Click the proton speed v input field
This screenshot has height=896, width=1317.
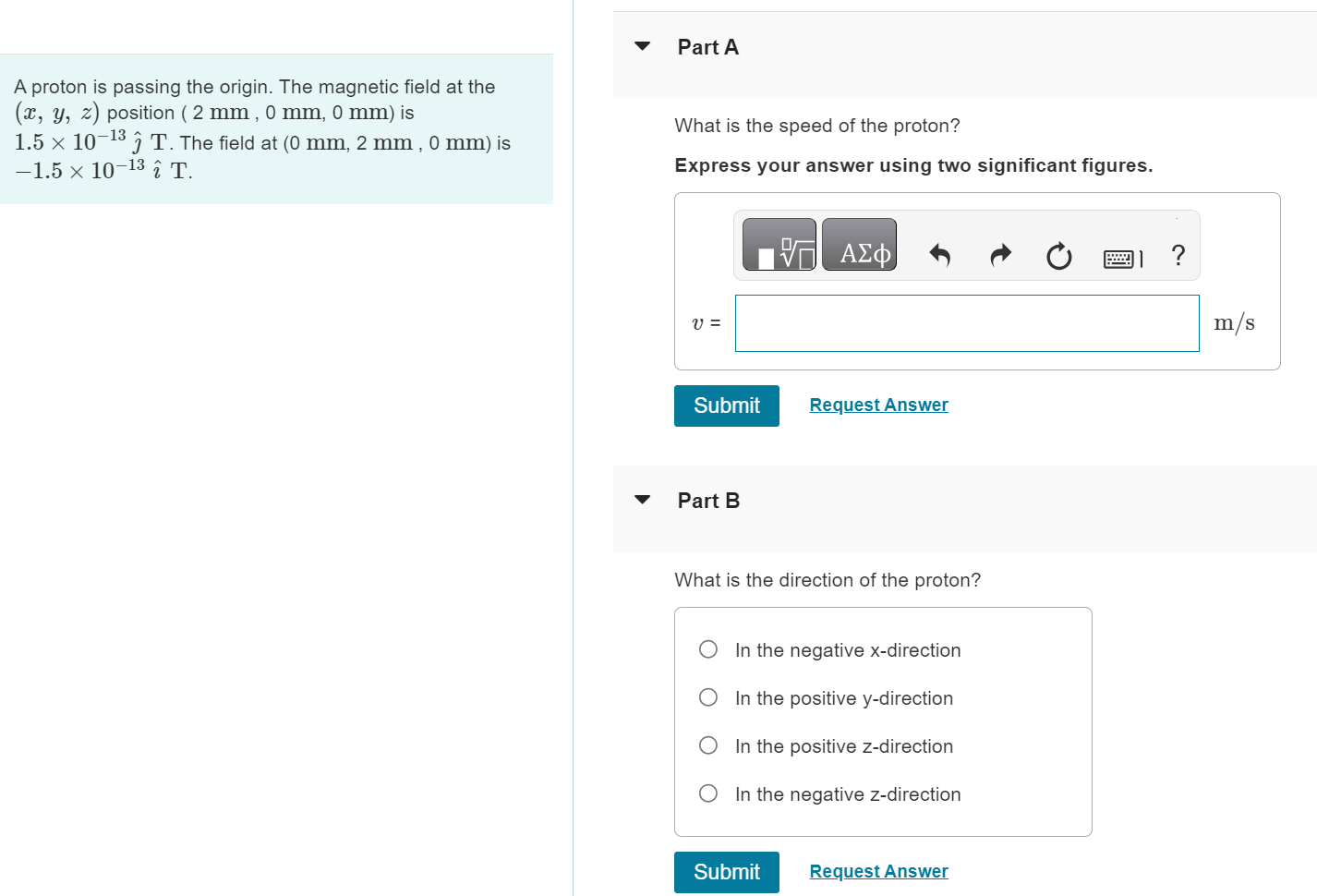(966, 323)
